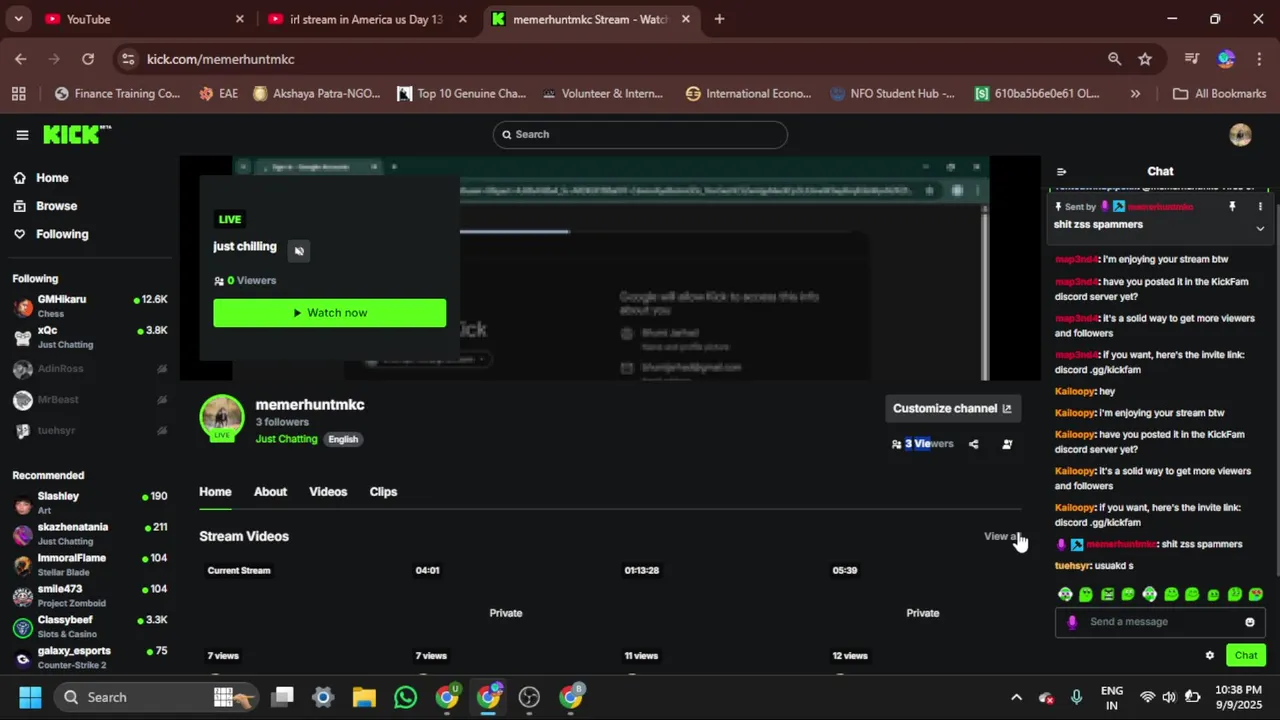The height and width of the screenshot is (720, 1280).
Task: Open AdinRoss offline channel
Action: click(x=90, y=369)
